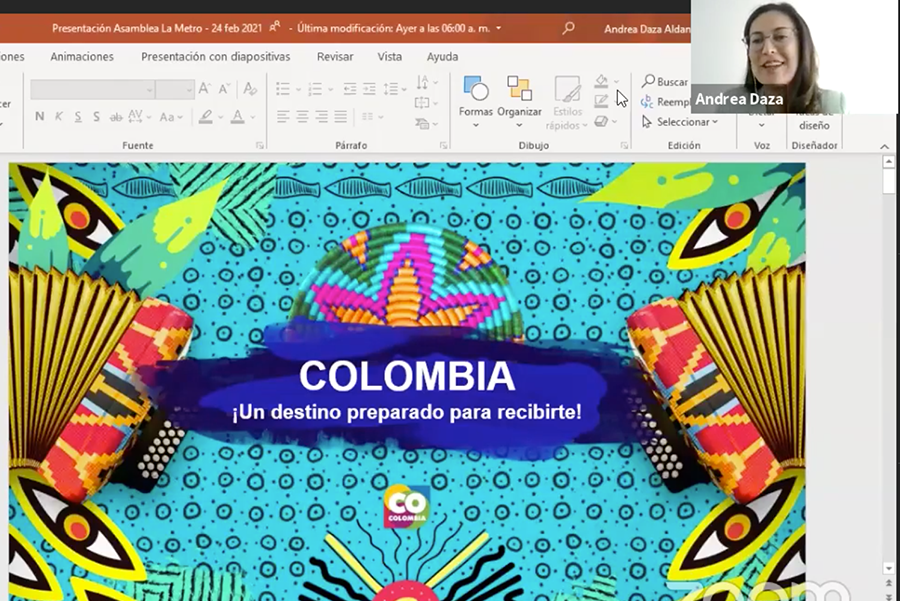This screenshot has width=900, height=601.
Task: Align text left
Action: [282, 117]
